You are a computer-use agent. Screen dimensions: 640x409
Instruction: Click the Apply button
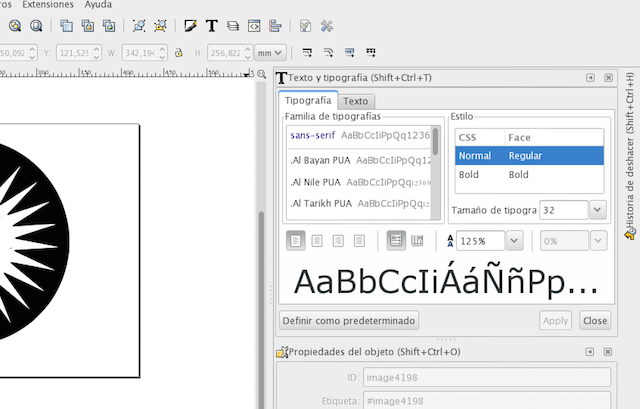(x=556, y=320)
